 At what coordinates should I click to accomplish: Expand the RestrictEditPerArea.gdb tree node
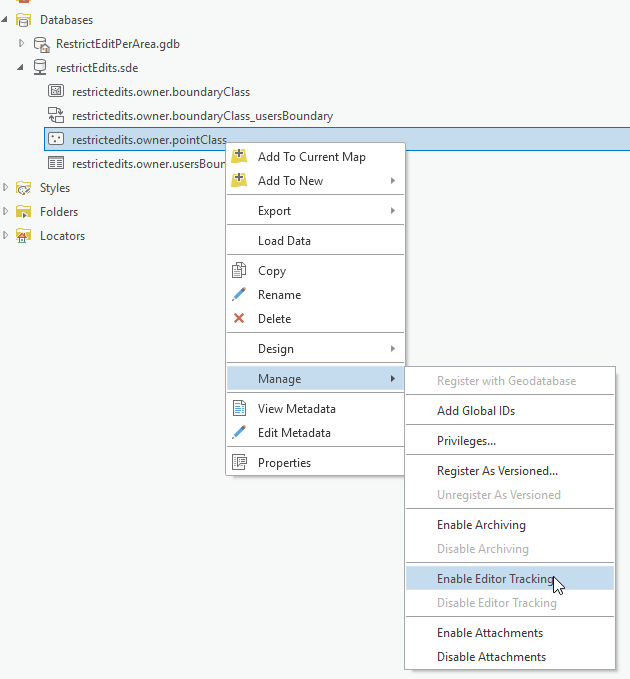[22, 44]
